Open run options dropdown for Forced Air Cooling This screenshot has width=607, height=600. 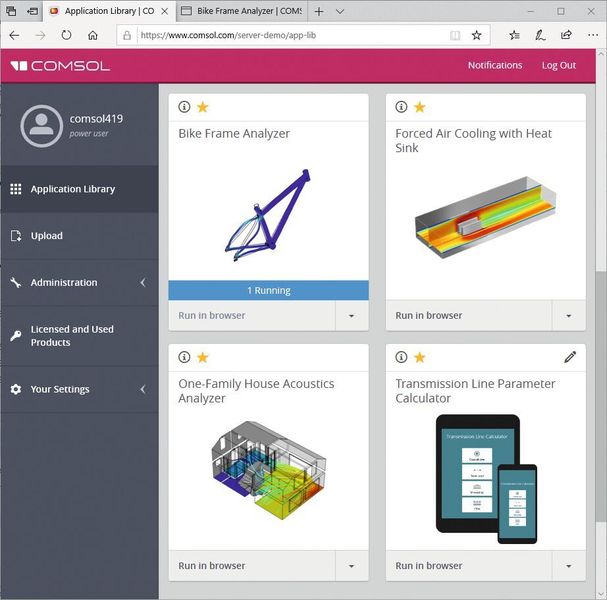point(568,315)
